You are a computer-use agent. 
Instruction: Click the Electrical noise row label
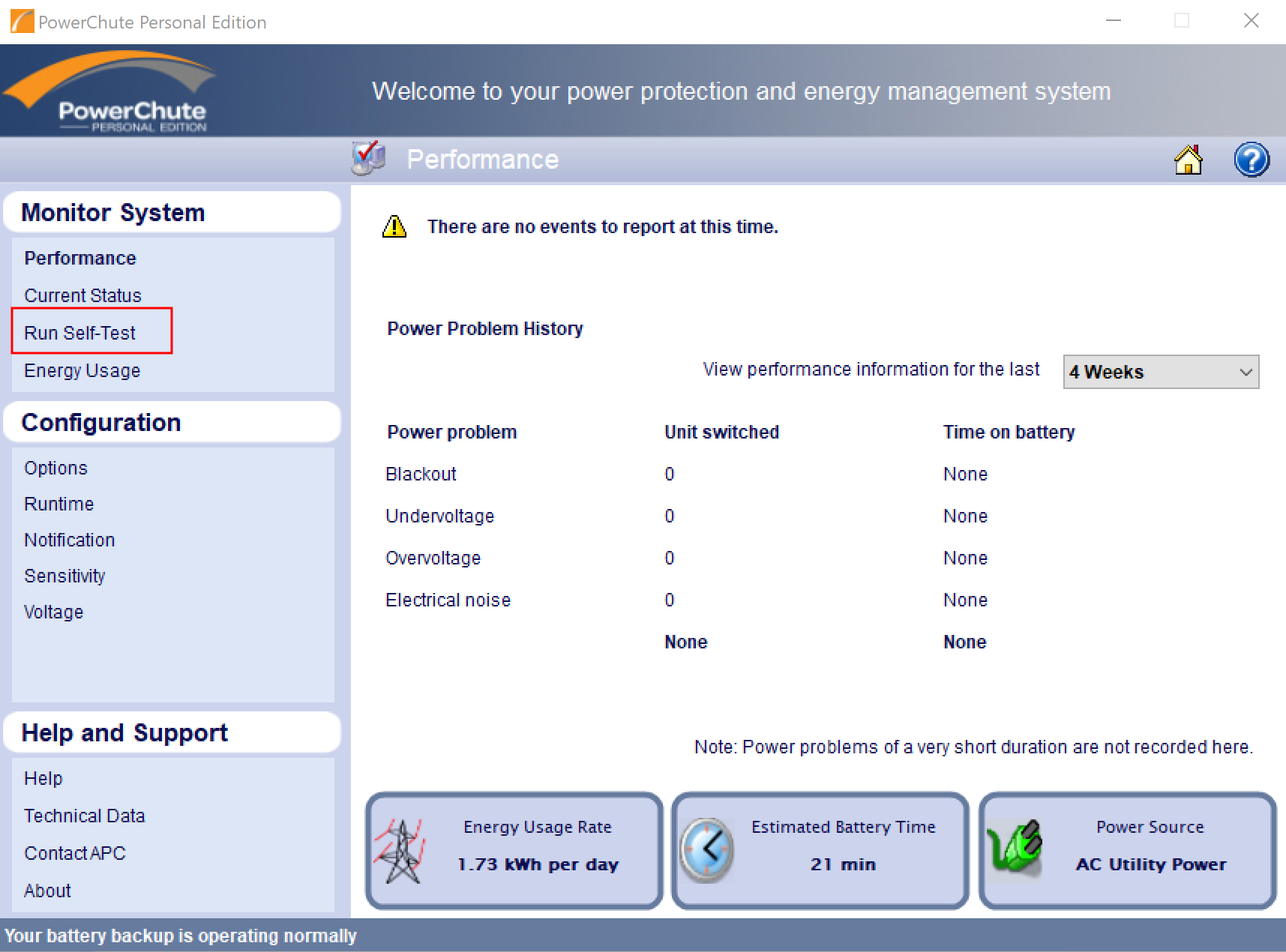click(448, 600)
